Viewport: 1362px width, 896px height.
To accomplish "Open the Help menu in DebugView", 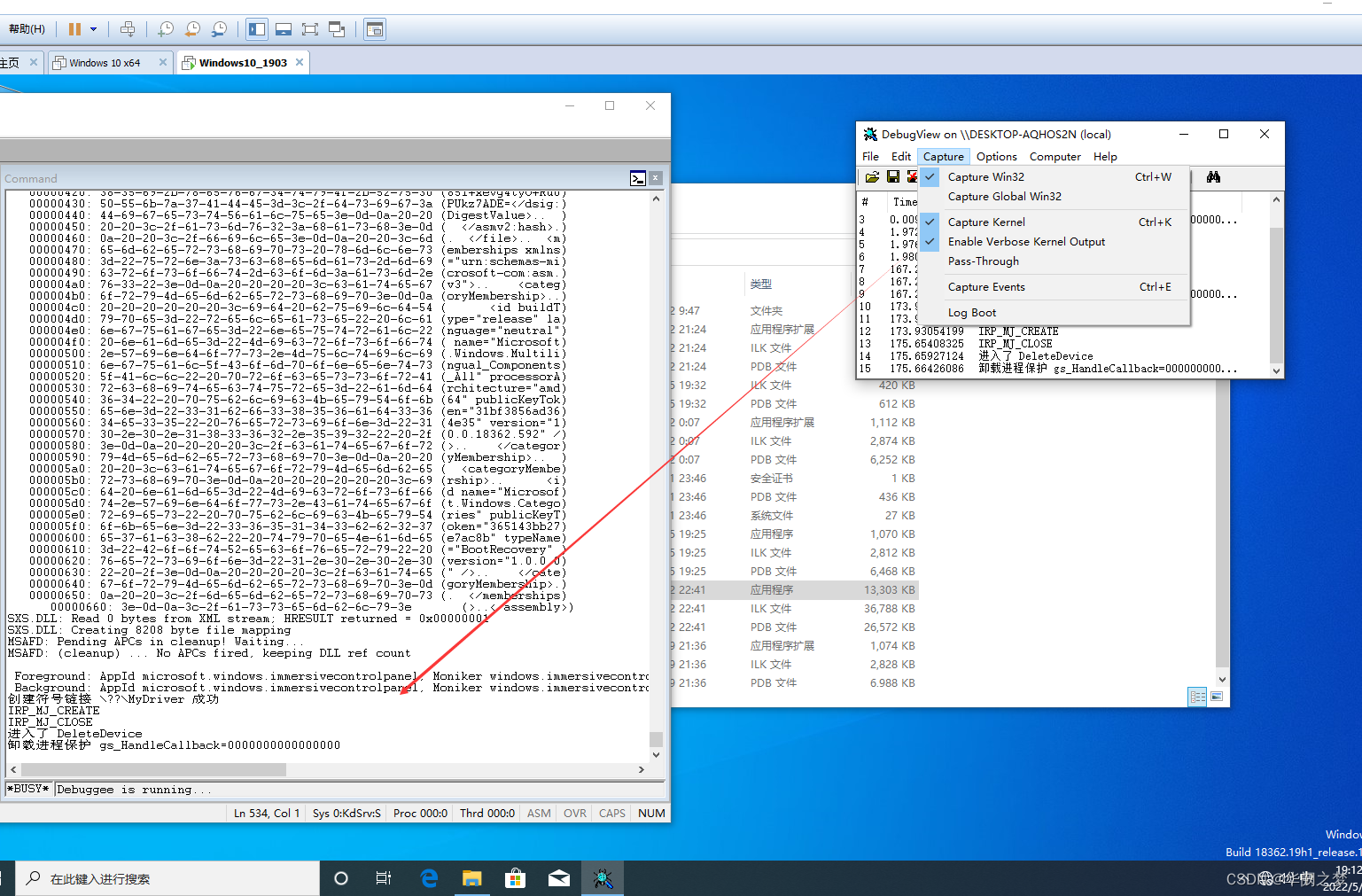I will tap(1105, 156).
